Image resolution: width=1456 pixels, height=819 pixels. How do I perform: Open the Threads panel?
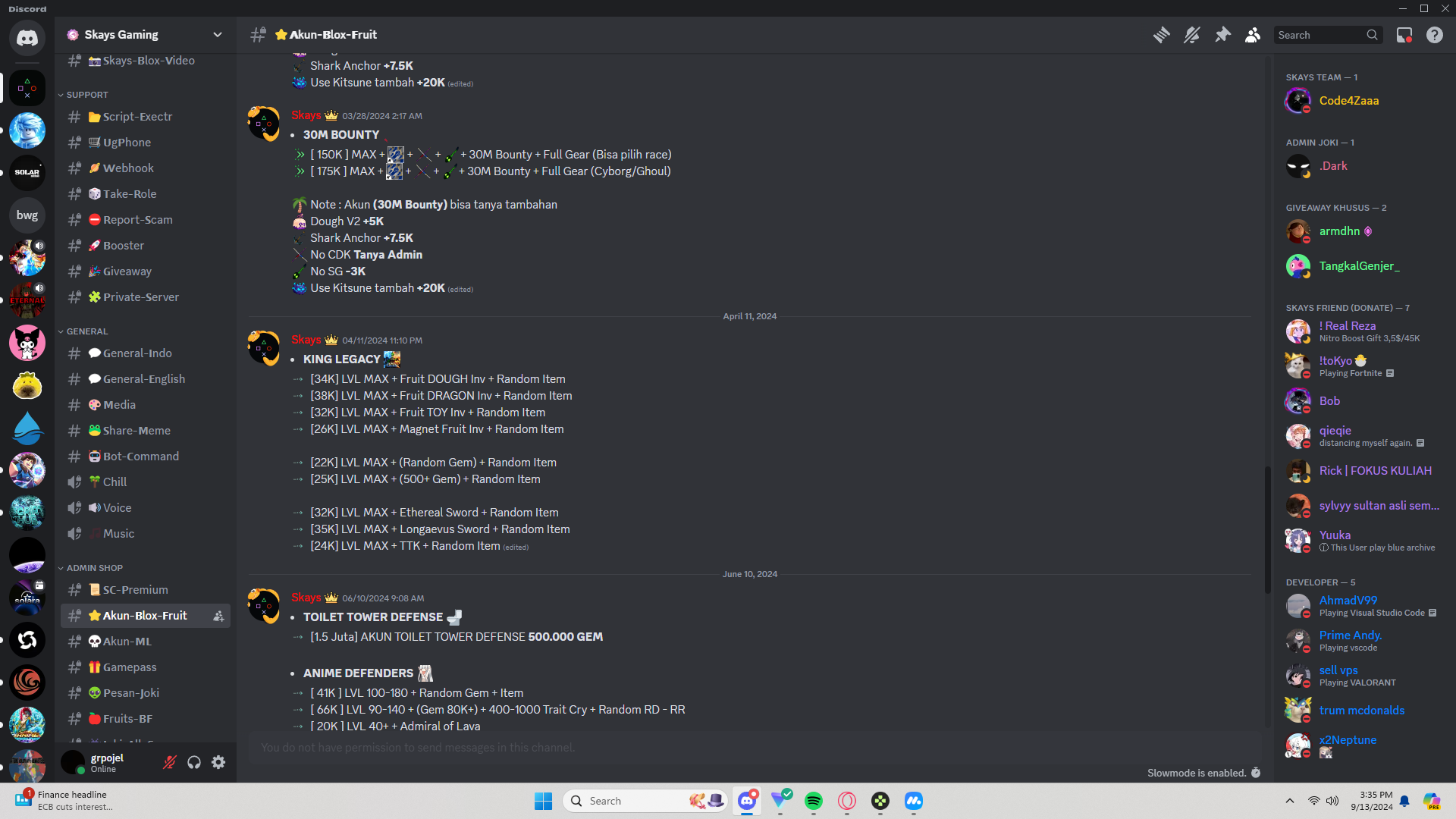[1161, 35]
